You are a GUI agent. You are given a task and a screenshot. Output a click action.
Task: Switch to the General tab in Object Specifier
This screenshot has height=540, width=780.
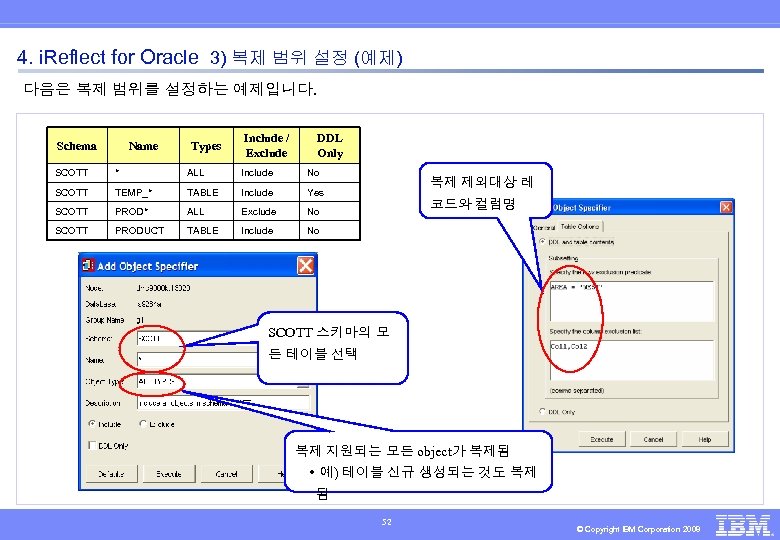(544, 227)
